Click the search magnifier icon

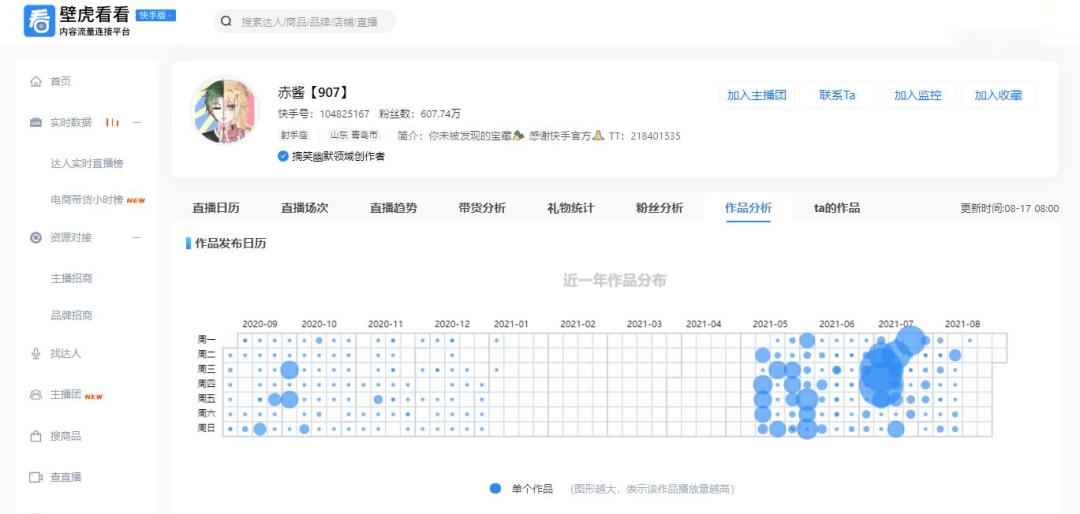226,21
